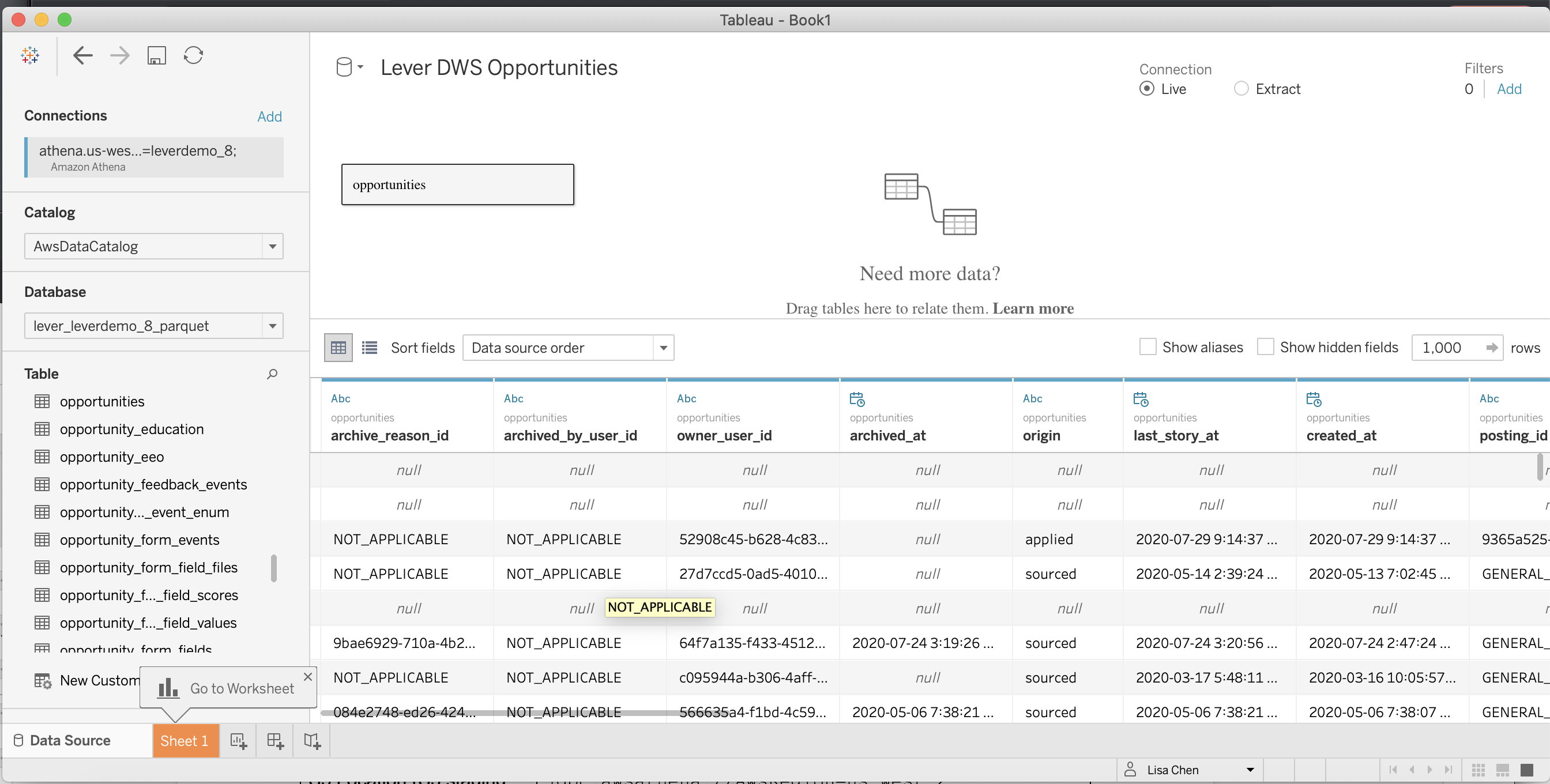Open the Catalog AwsDataCatalog dropdown
Screen dimensions: 1550x784
(x=153, y=246)
